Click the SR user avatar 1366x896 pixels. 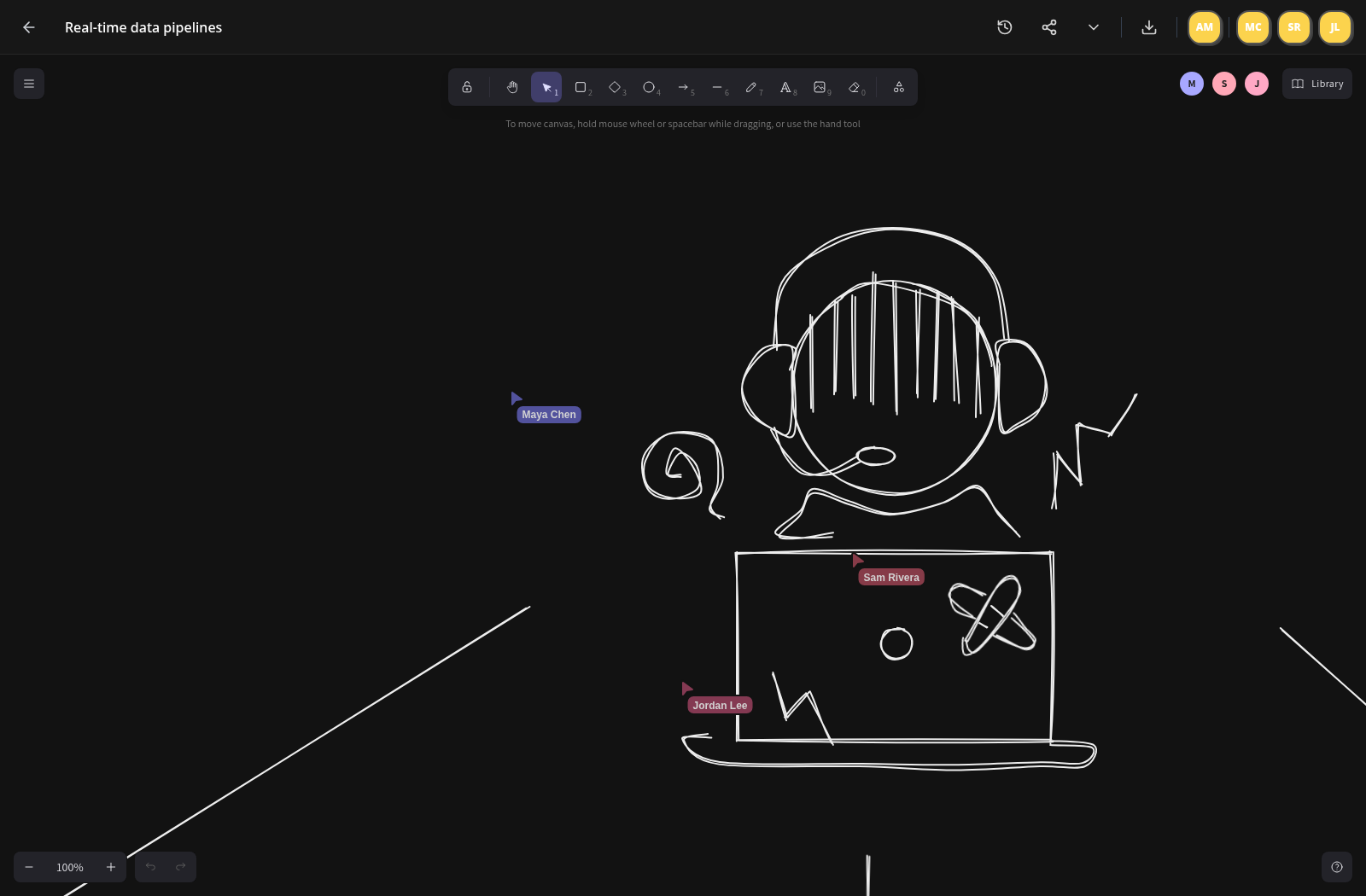[x=1294, y=27]
